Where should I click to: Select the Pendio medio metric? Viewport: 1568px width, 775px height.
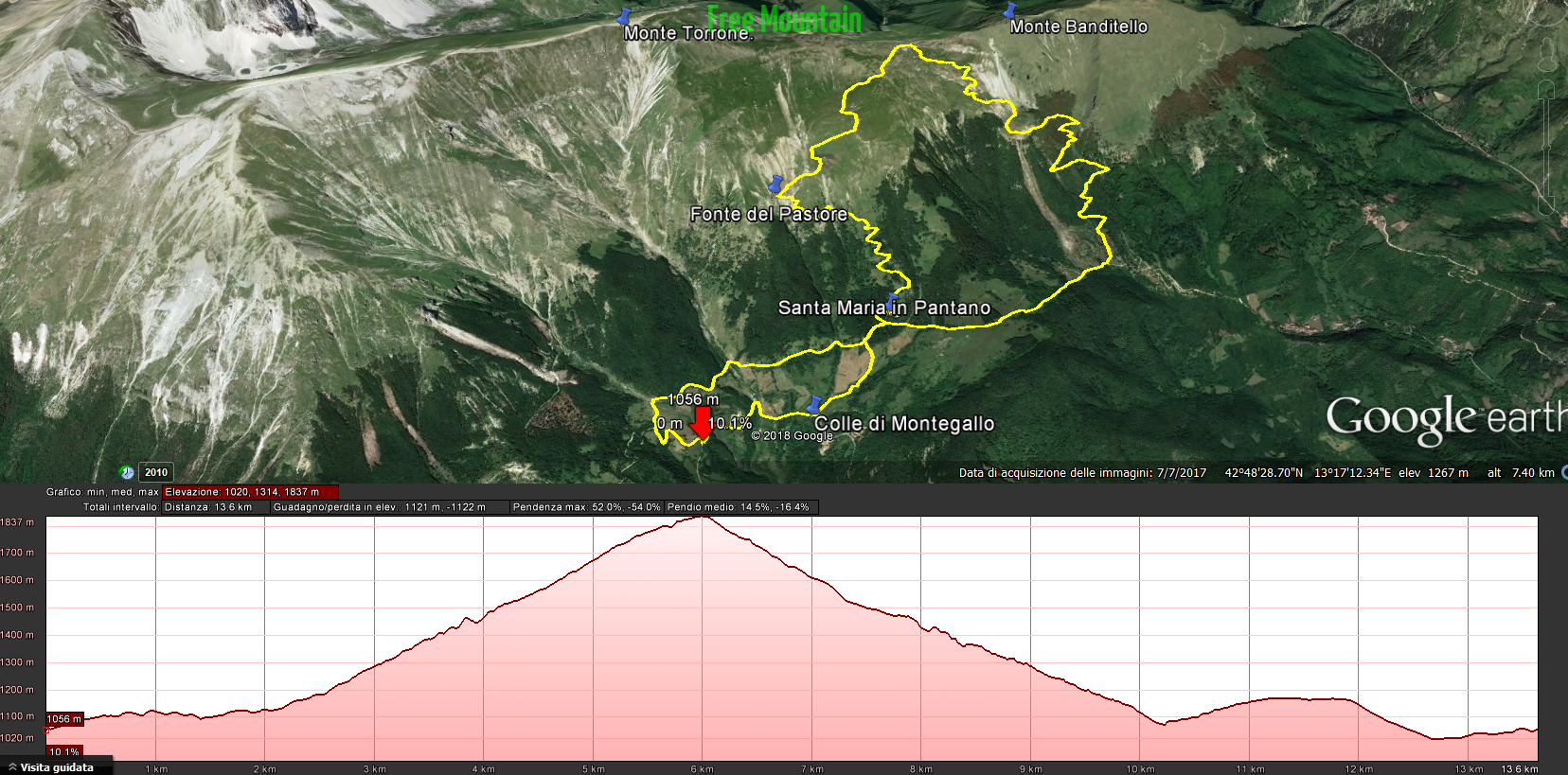[740, 507]
